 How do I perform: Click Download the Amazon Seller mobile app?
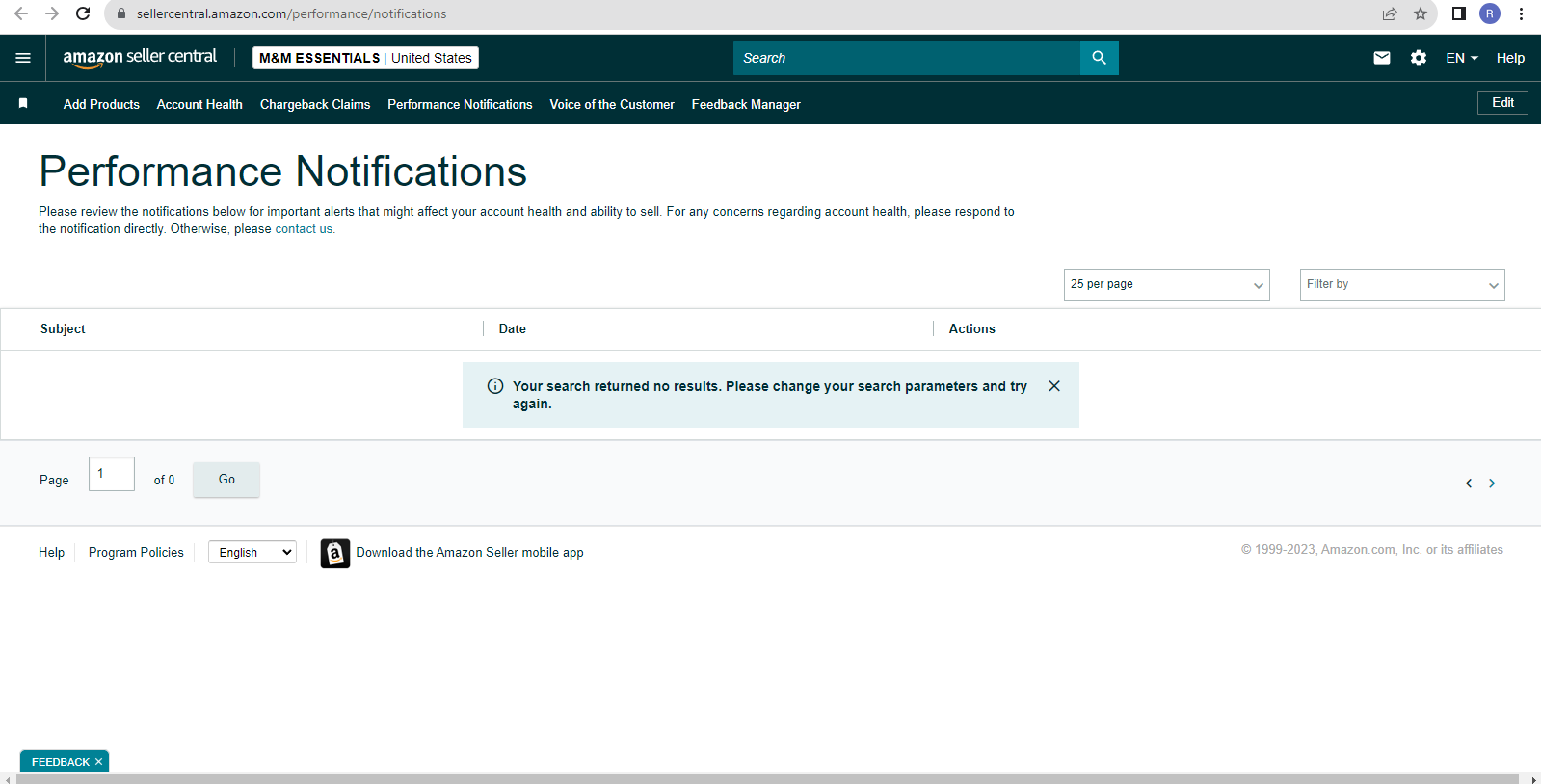pyautogui.click(x=469, y=552)
